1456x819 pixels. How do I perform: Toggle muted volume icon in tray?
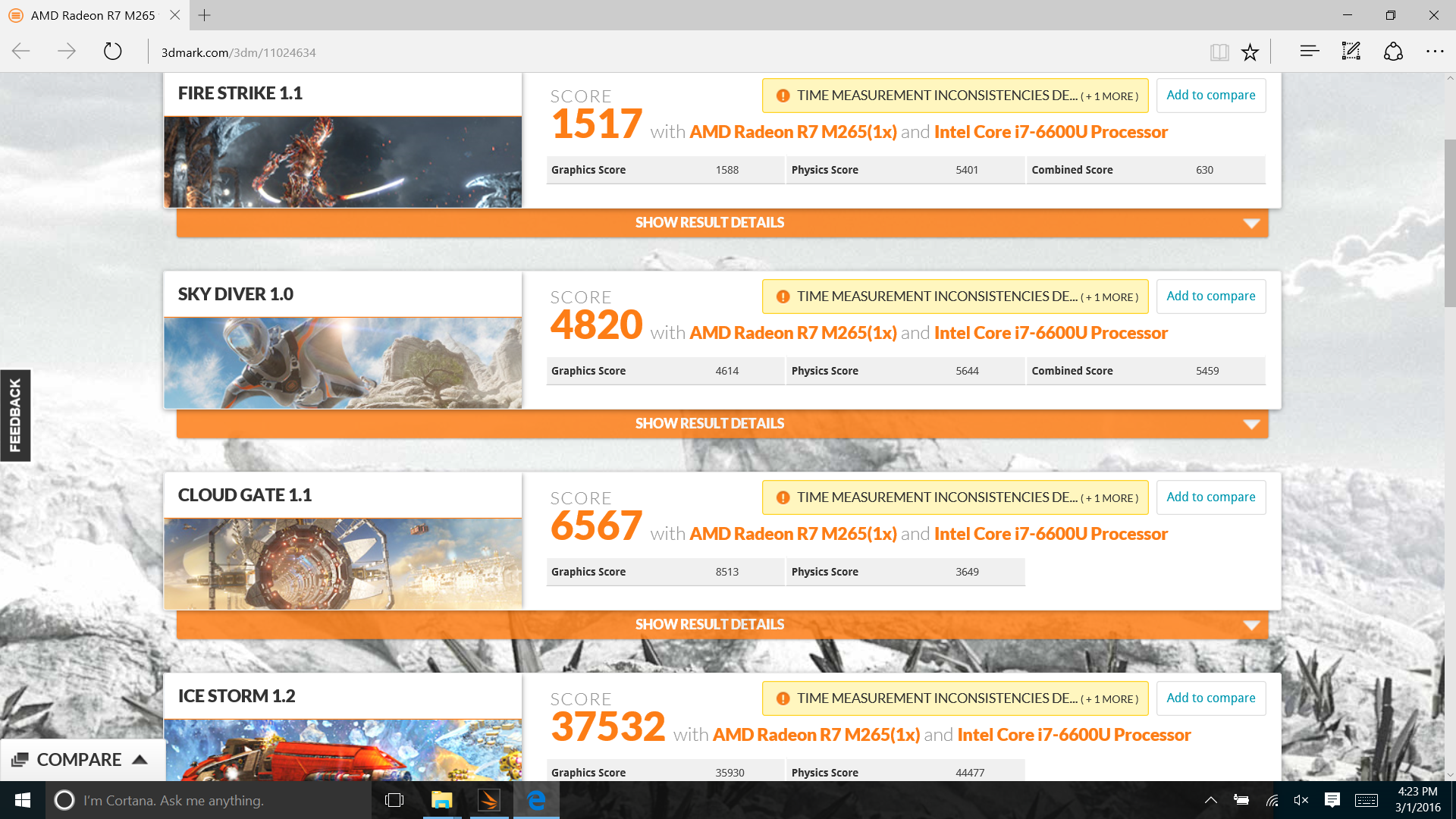[x=1301, y=800]
